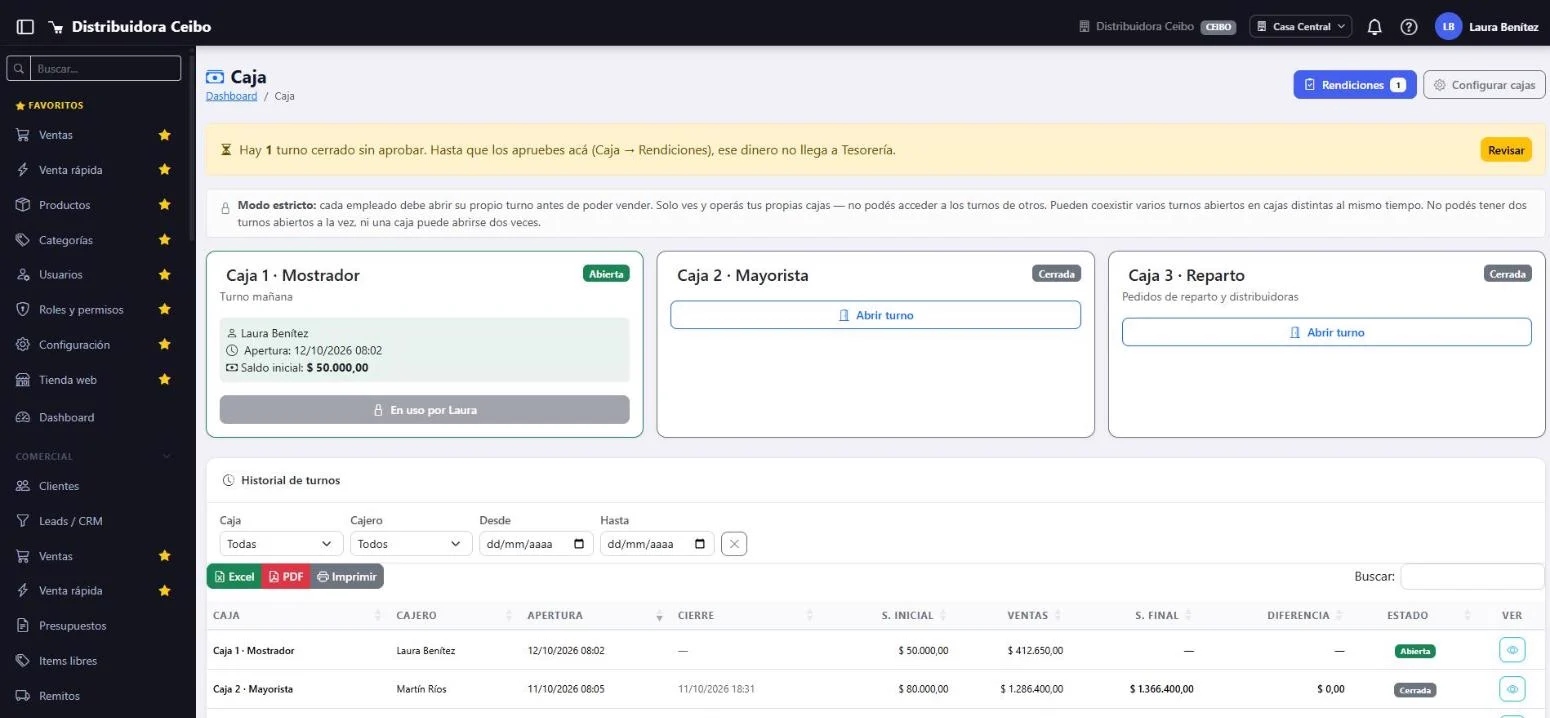Click the Configuración gear icon in sidebar
The height and width of the screenshot is (718, 1550).
click(x=23, y=344)
